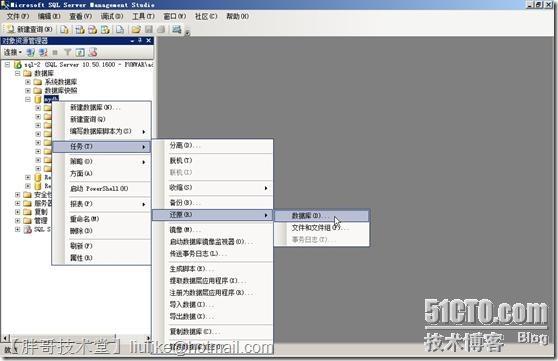This screenshot has height=361, width=558.
Task: Open the 窗口 menu
Action: click(x=174, y=16)
